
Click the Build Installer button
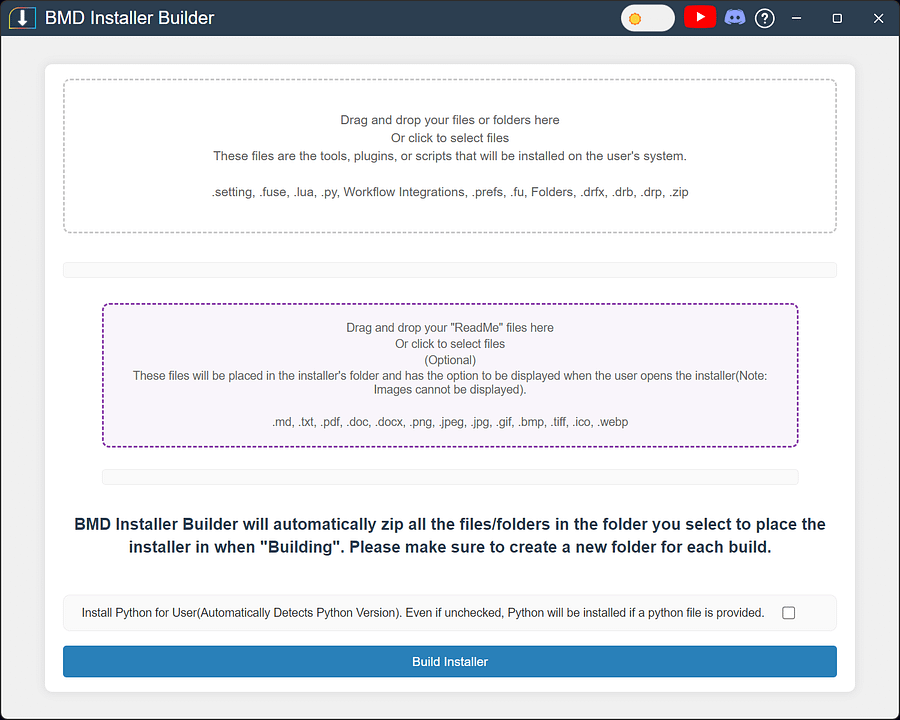[x=450, y=661]
